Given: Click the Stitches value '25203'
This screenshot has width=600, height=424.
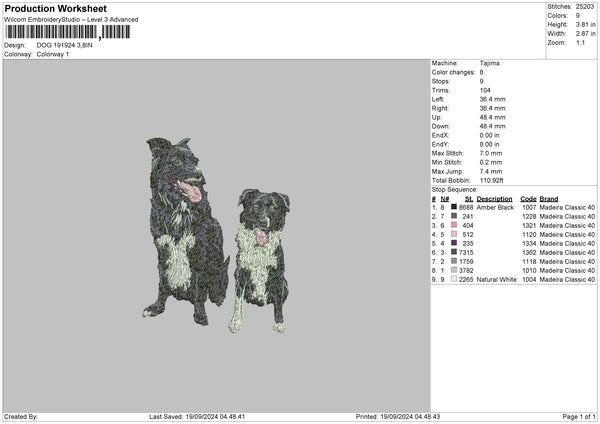Looking at the screenshot, I should coord(585,7).
